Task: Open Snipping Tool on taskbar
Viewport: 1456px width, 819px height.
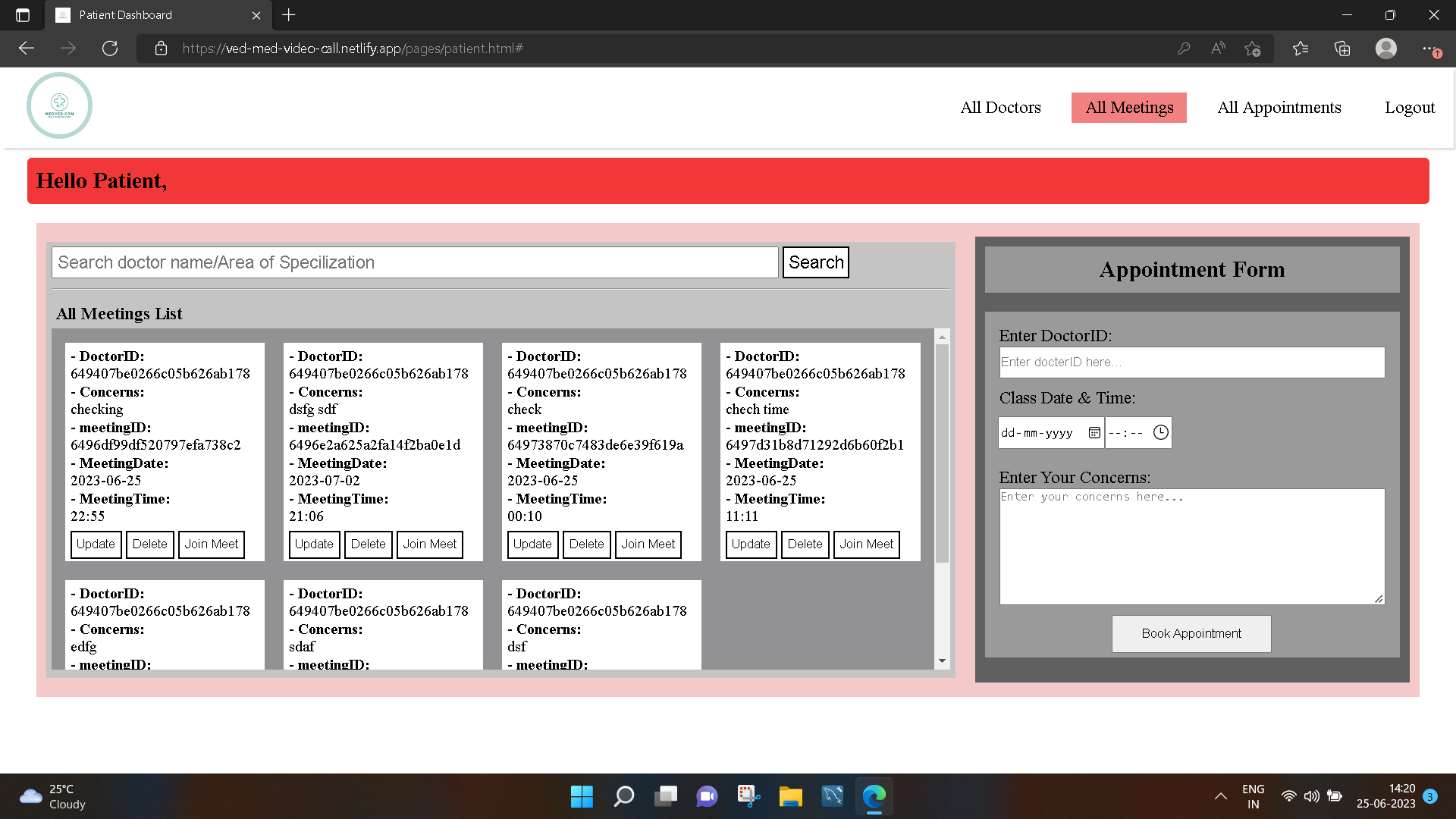Action: pos(748,796)
